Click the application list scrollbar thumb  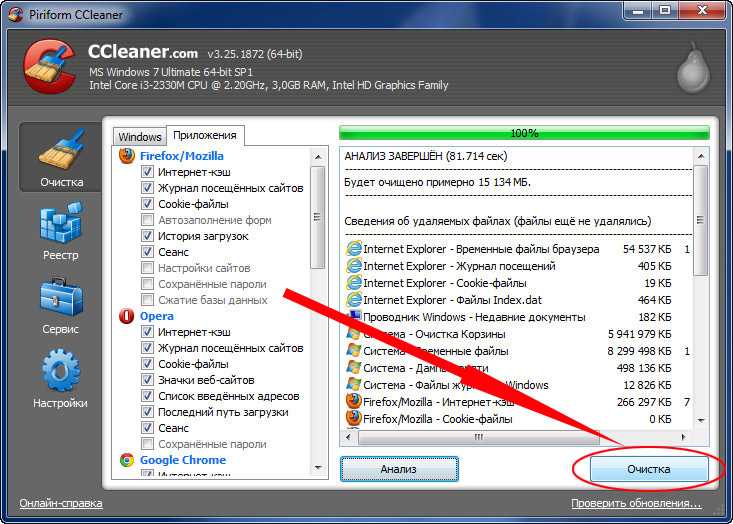point(318,217)
